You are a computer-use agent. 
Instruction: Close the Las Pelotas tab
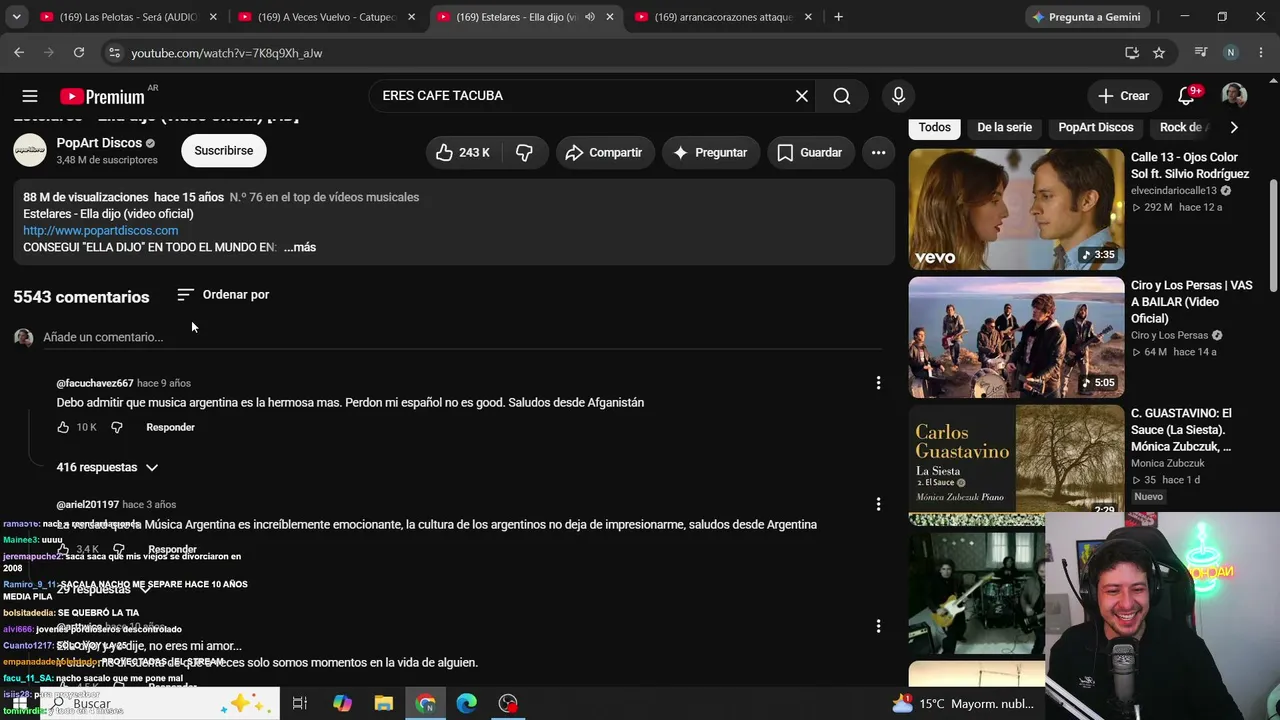(213, 17)
